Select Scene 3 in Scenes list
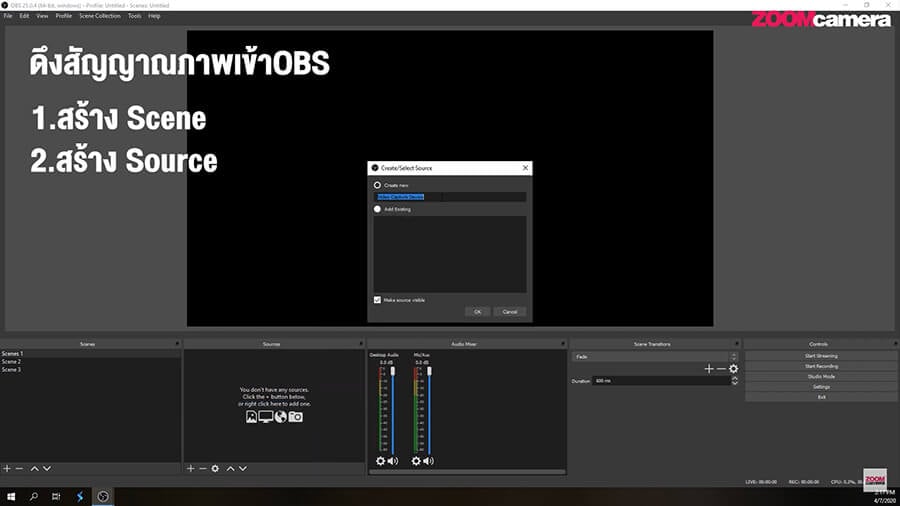Screen dimensions: 900x506 click(90, 370)
